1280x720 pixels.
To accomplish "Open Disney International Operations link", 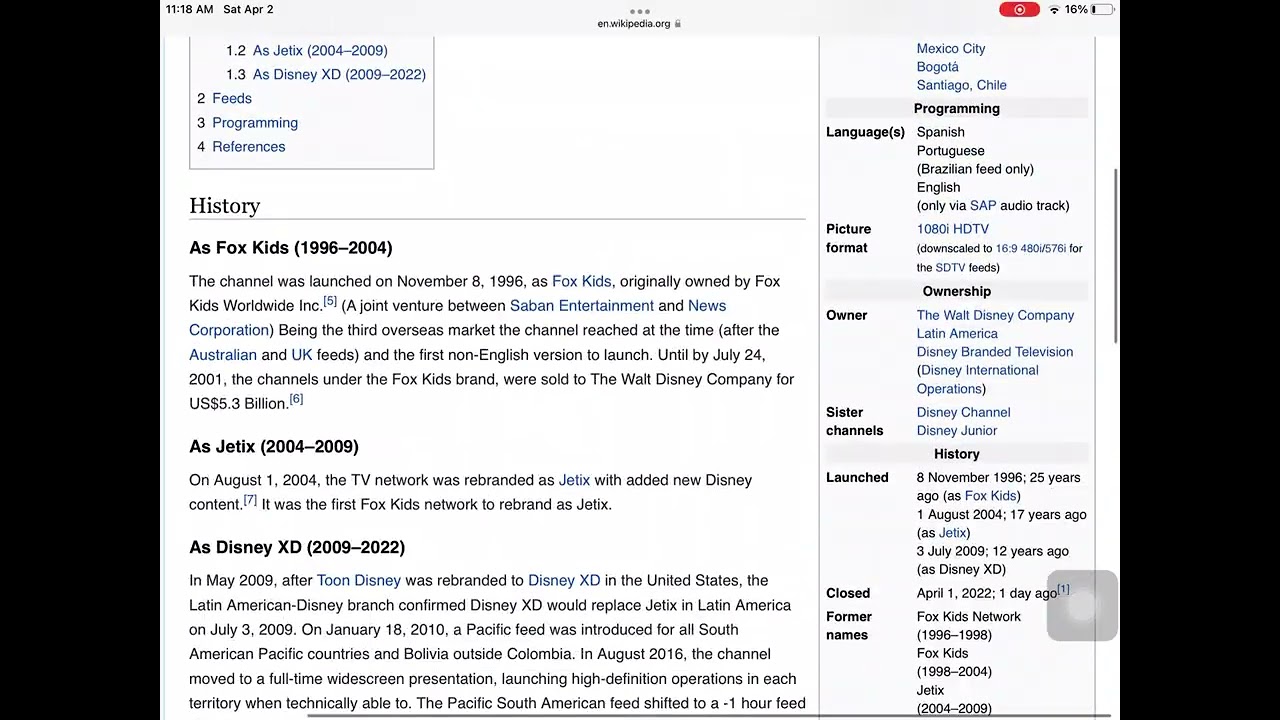I will 980,379.
